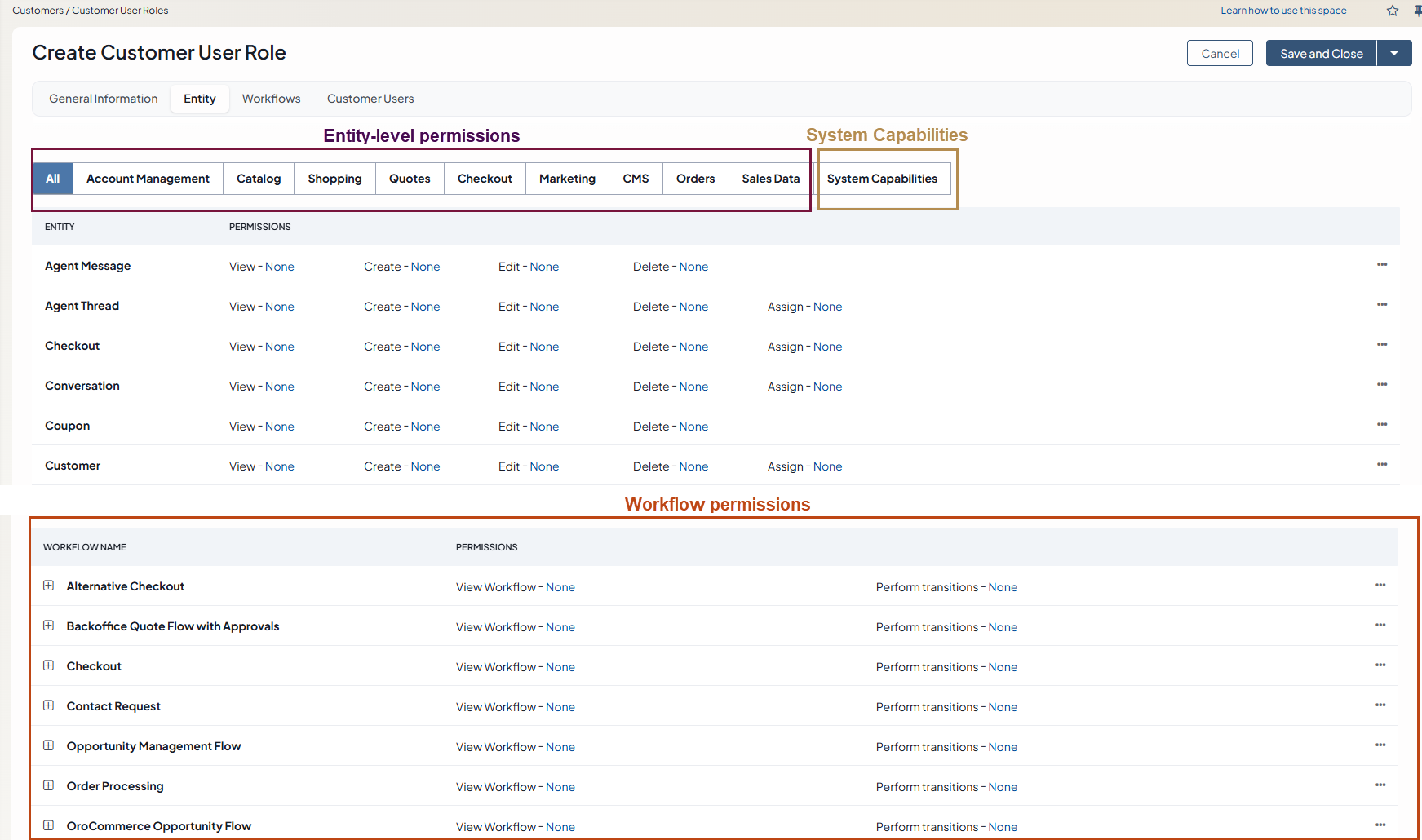Open the Save and Close dropdown arrow
Image resolution: width=1422 pixels, height=840 pixels.
pos(1394,54)
